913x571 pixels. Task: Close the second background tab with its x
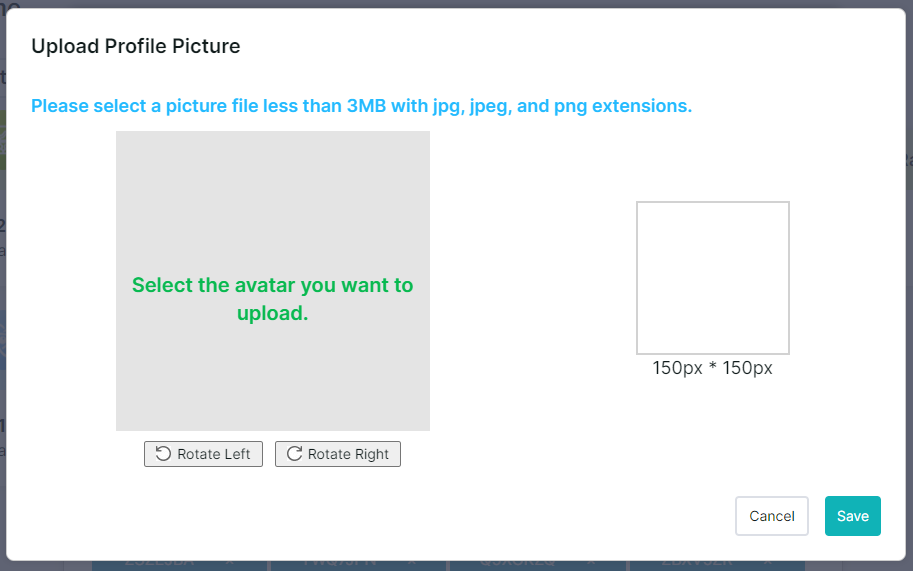click(412, 563)
